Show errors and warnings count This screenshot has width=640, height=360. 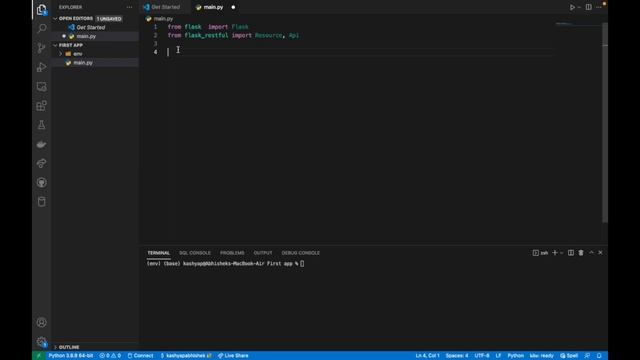(110, 356)
